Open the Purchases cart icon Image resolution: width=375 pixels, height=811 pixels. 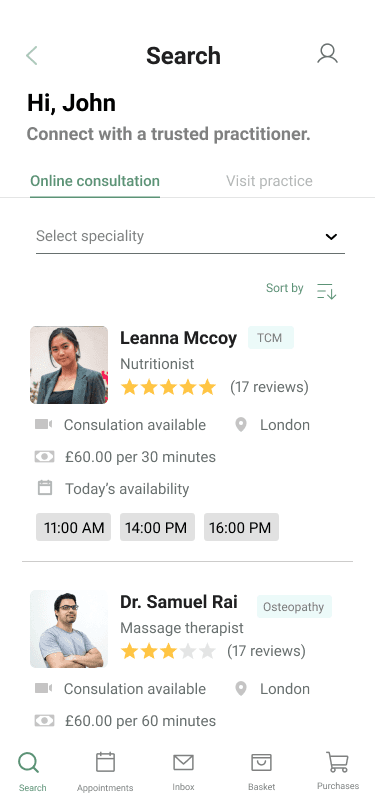338,762
